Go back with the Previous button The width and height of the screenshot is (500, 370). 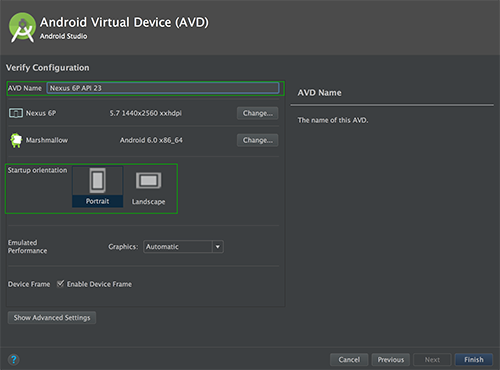click(391, 360)
